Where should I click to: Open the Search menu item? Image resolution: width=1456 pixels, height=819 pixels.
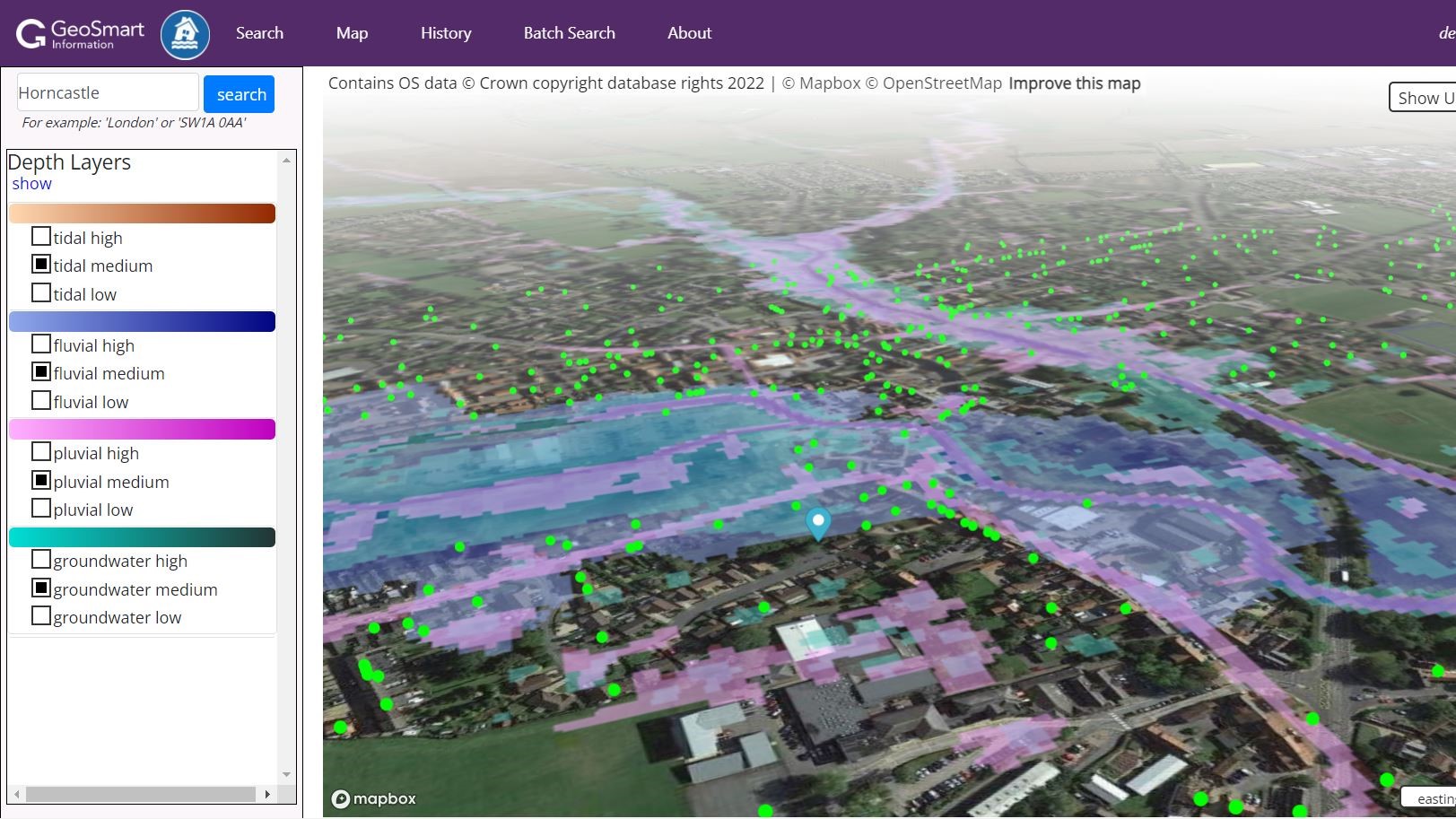[259, 33]
